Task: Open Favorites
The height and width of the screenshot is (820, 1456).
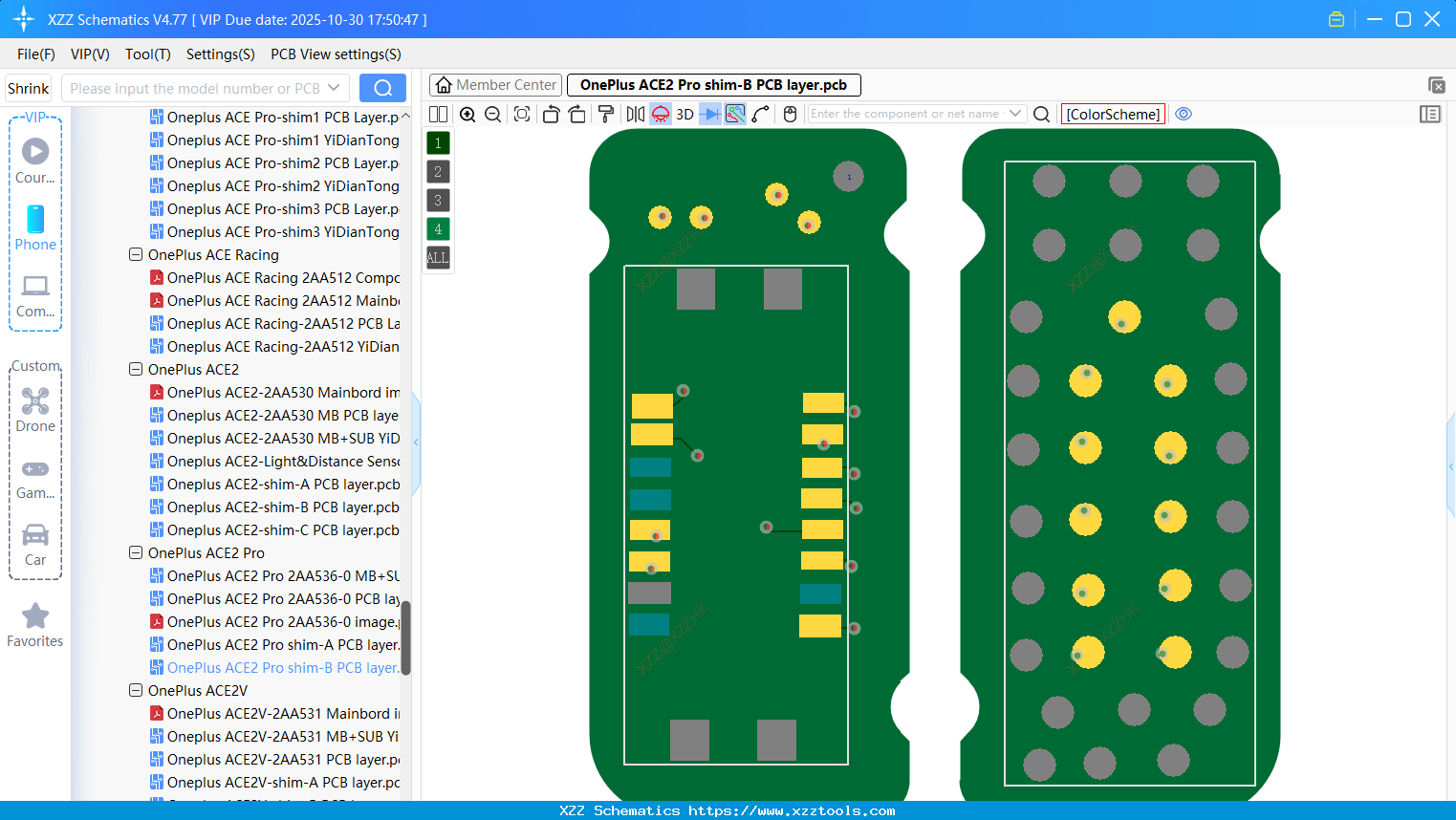Action: pyautogui.click(x=35, y=626)
